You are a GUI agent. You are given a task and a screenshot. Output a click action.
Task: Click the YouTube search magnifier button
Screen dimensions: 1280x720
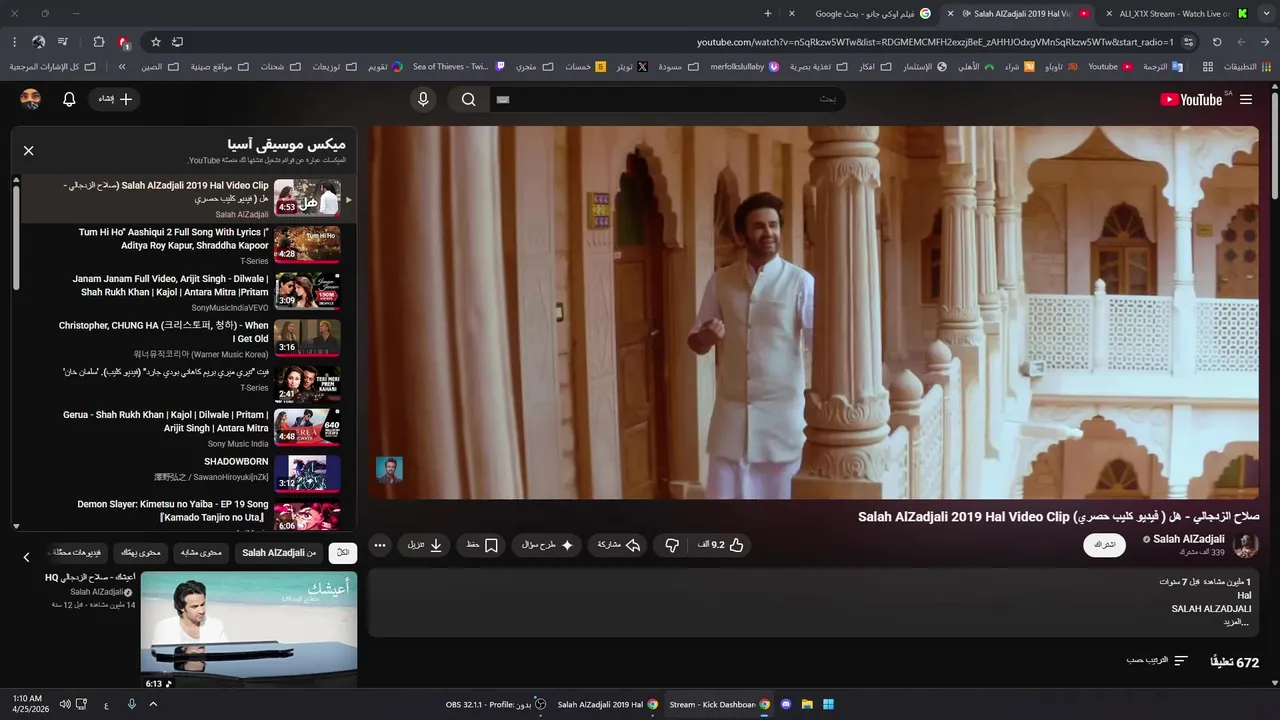click(468, 99)
